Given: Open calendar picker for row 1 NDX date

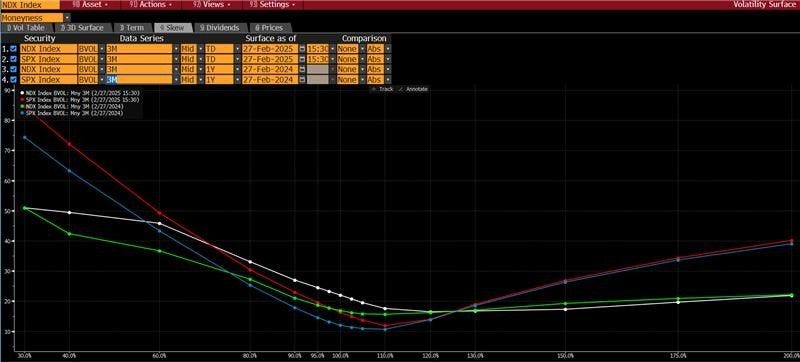Looking at the screenshot, I should 302,49.
